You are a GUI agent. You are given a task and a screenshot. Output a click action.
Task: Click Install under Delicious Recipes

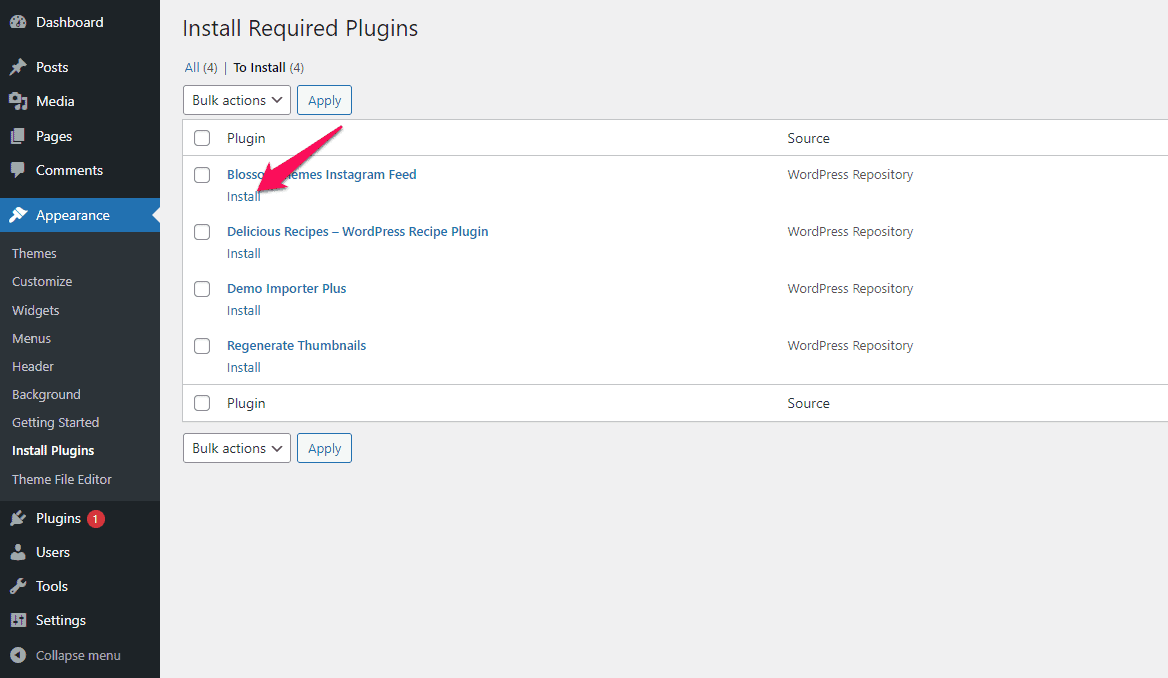(x=244, y=253)
